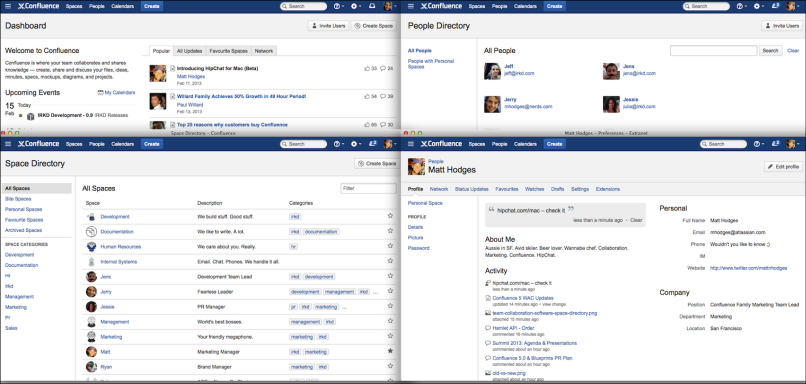Favourite the Development space star
Viewport: 806px width, 384px height.
click(390, 216)
